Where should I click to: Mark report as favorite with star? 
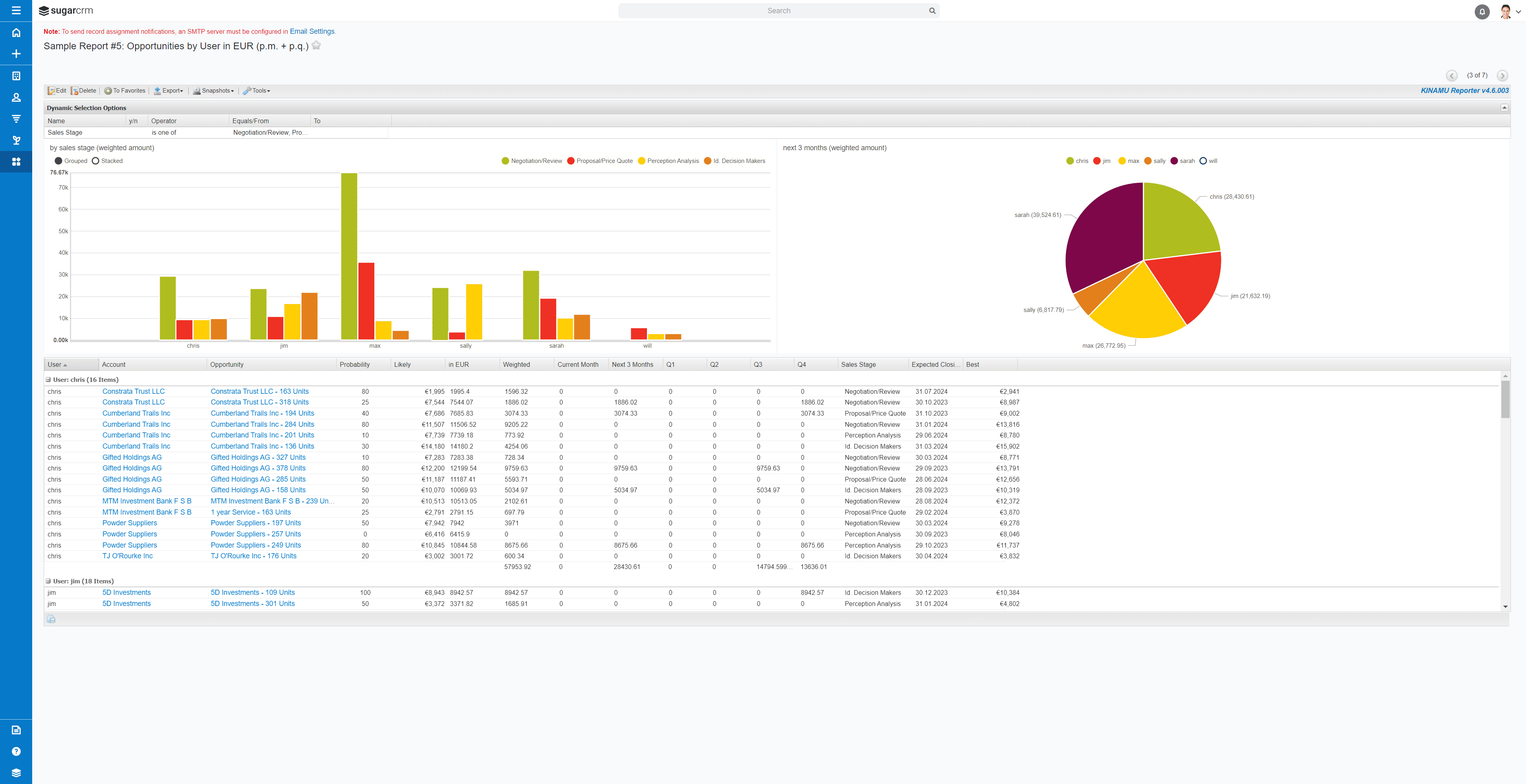click(x=316, y=46)
